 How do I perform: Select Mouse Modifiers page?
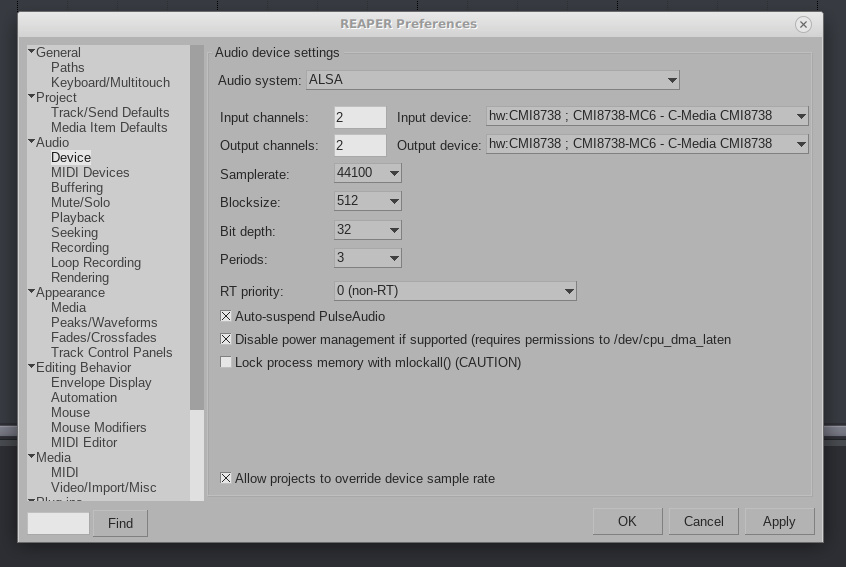(x=99, y=427)
